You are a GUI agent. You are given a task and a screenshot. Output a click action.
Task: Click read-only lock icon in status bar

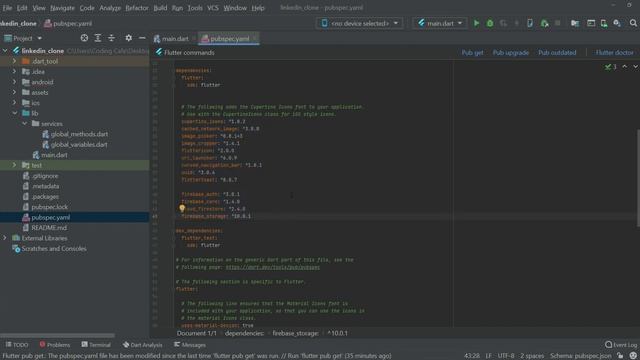[x=620, y=356]
